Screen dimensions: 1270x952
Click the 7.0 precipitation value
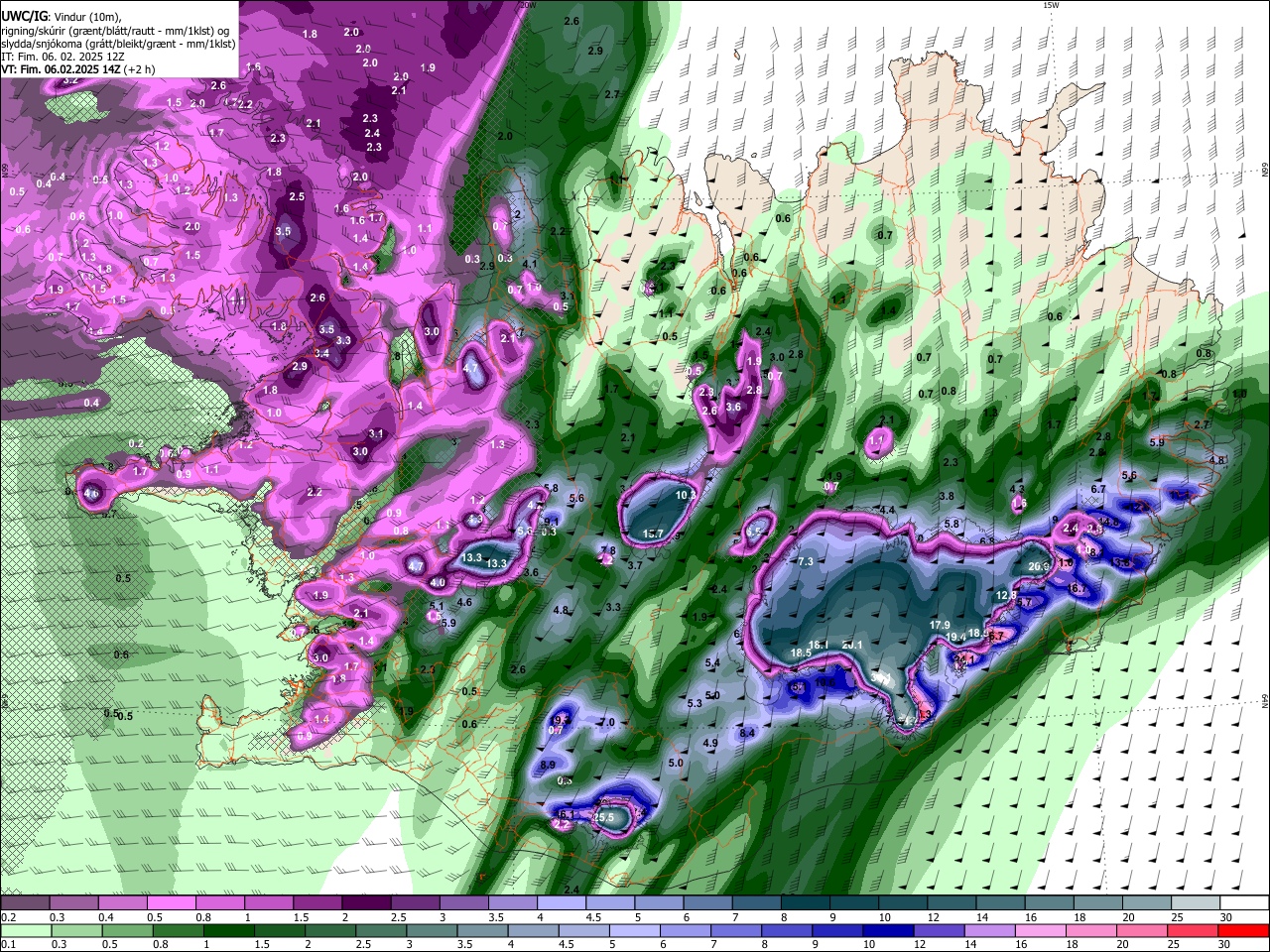click(607, 722)
